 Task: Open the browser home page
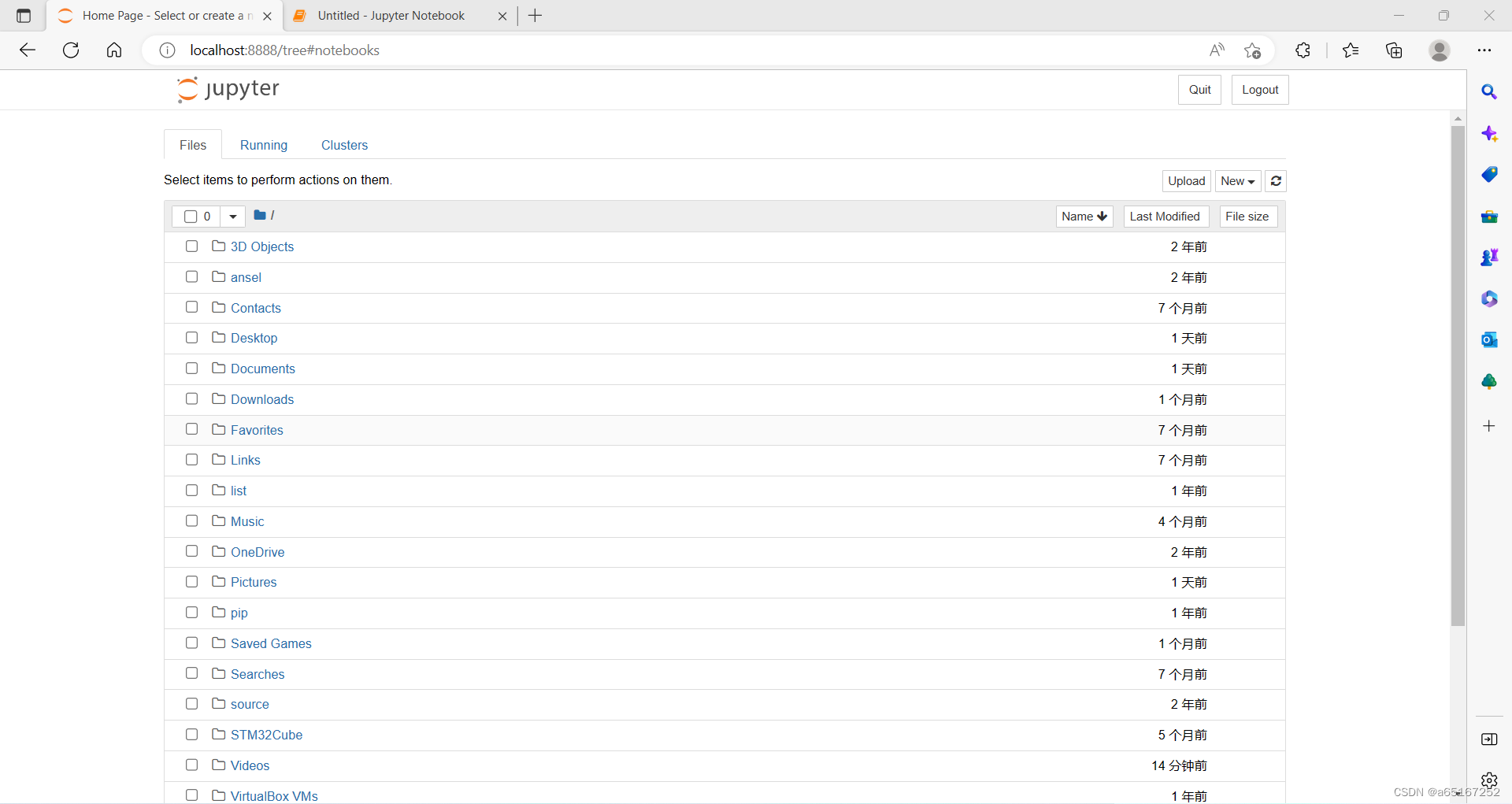[114, 50]
